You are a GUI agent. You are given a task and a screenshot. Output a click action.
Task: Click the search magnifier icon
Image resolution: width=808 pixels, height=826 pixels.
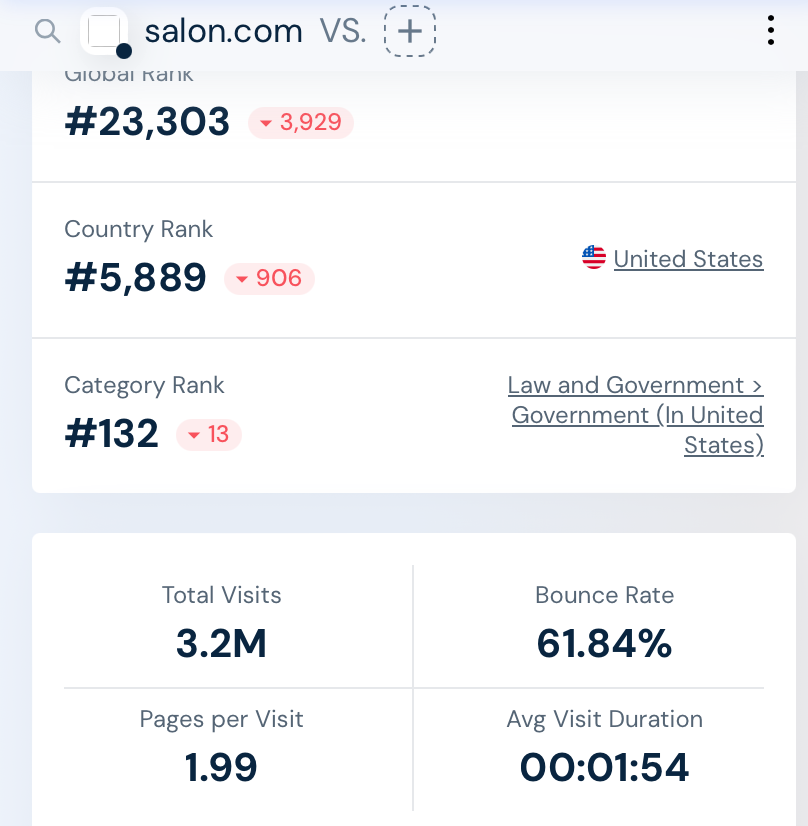point(47,31)
